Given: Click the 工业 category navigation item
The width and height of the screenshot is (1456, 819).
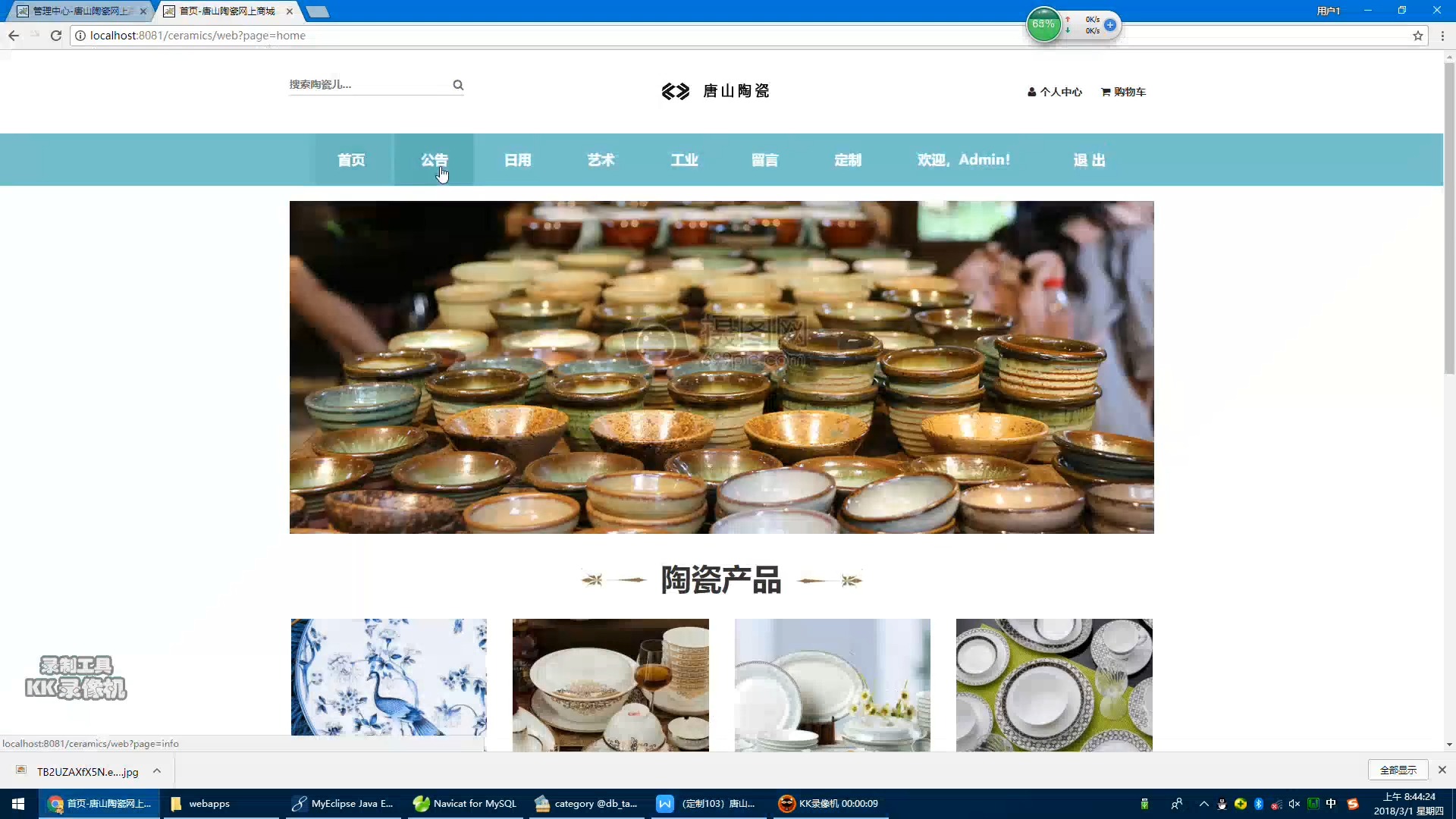Looking at the screenshot, I should click(684, 159).
